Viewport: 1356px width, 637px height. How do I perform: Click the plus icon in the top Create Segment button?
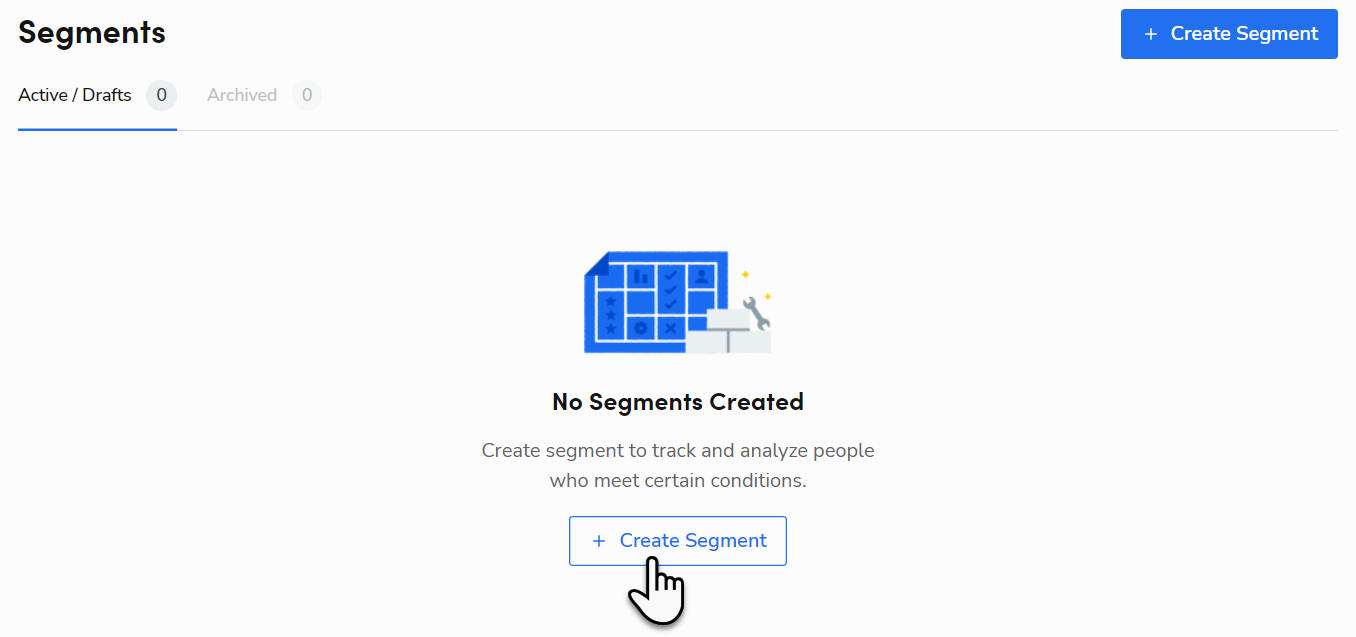click(1149, 33)
